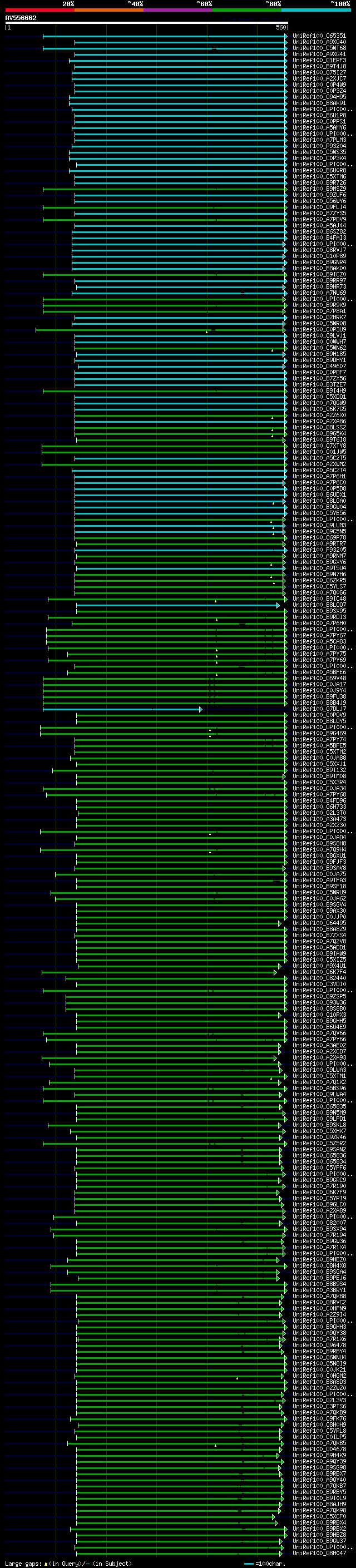Click the label UniRef100_Q8LSS2

pos(319,427)
